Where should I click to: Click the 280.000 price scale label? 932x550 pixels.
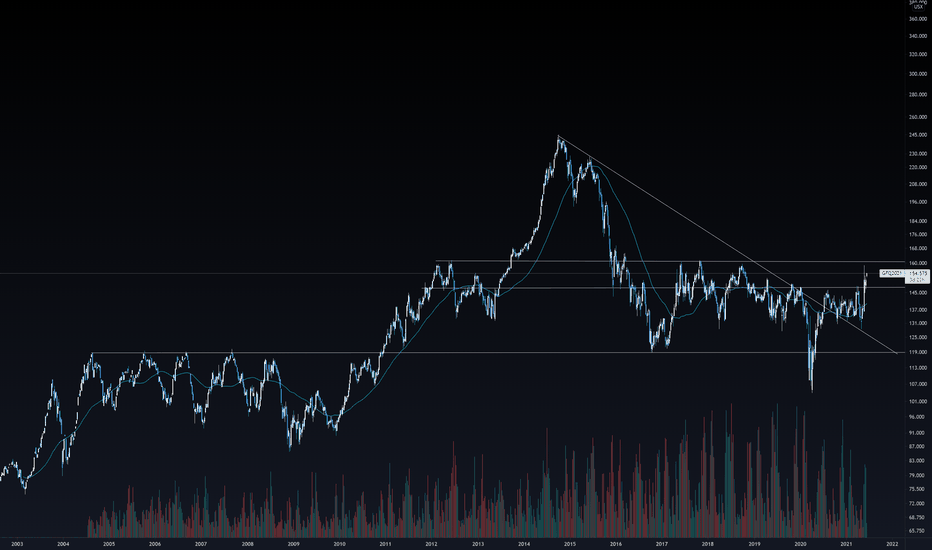pos(918,95)
